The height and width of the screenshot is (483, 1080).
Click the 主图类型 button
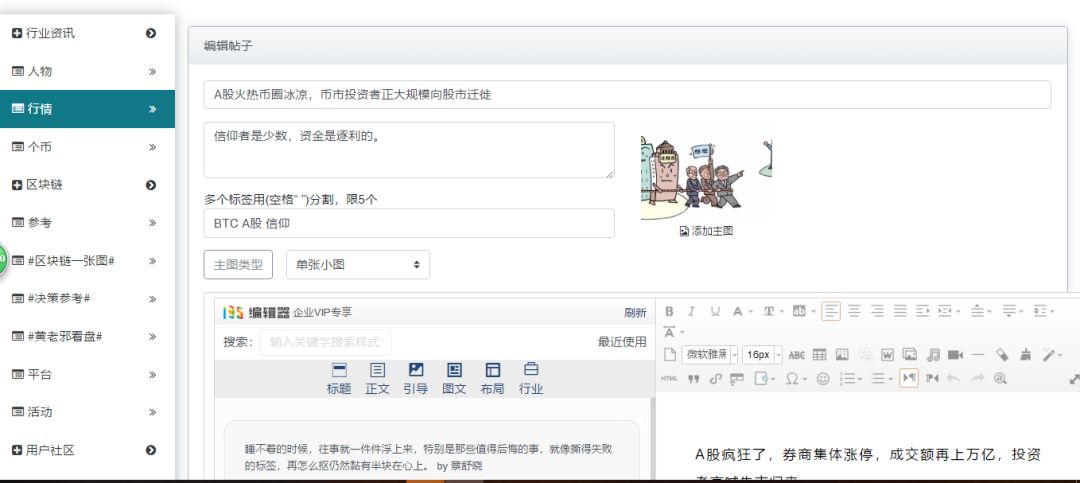pos(238,265)
